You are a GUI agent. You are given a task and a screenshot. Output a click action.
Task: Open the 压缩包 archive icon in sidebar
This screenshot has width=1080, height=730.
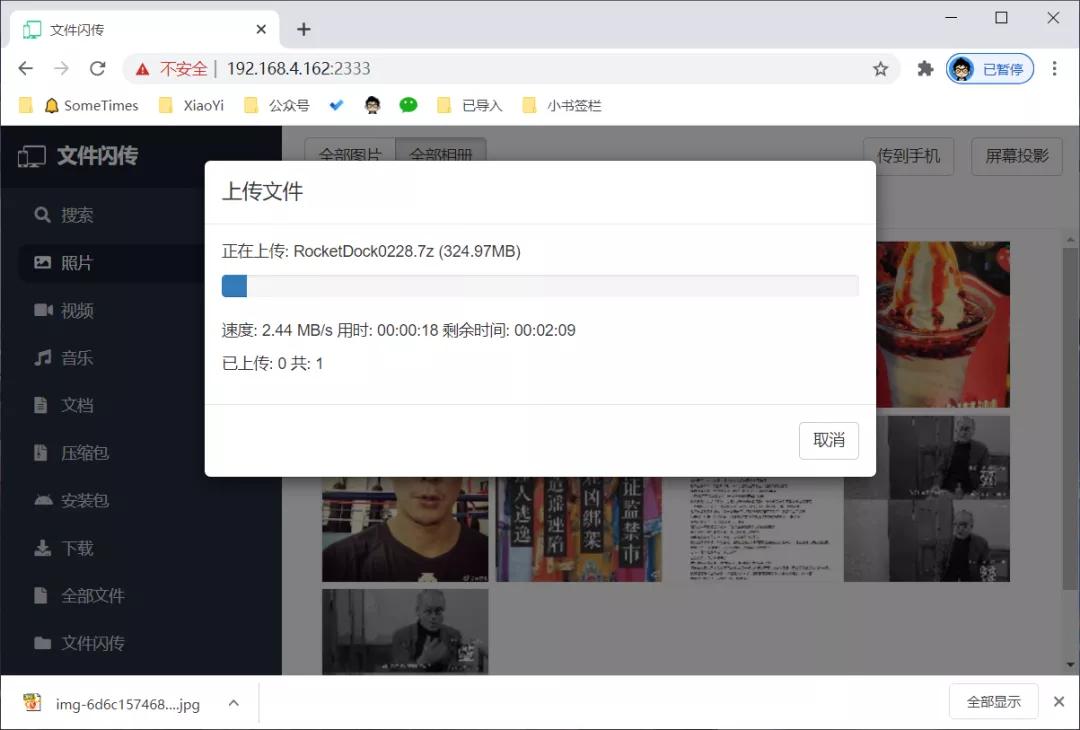[x=41, y=452]
